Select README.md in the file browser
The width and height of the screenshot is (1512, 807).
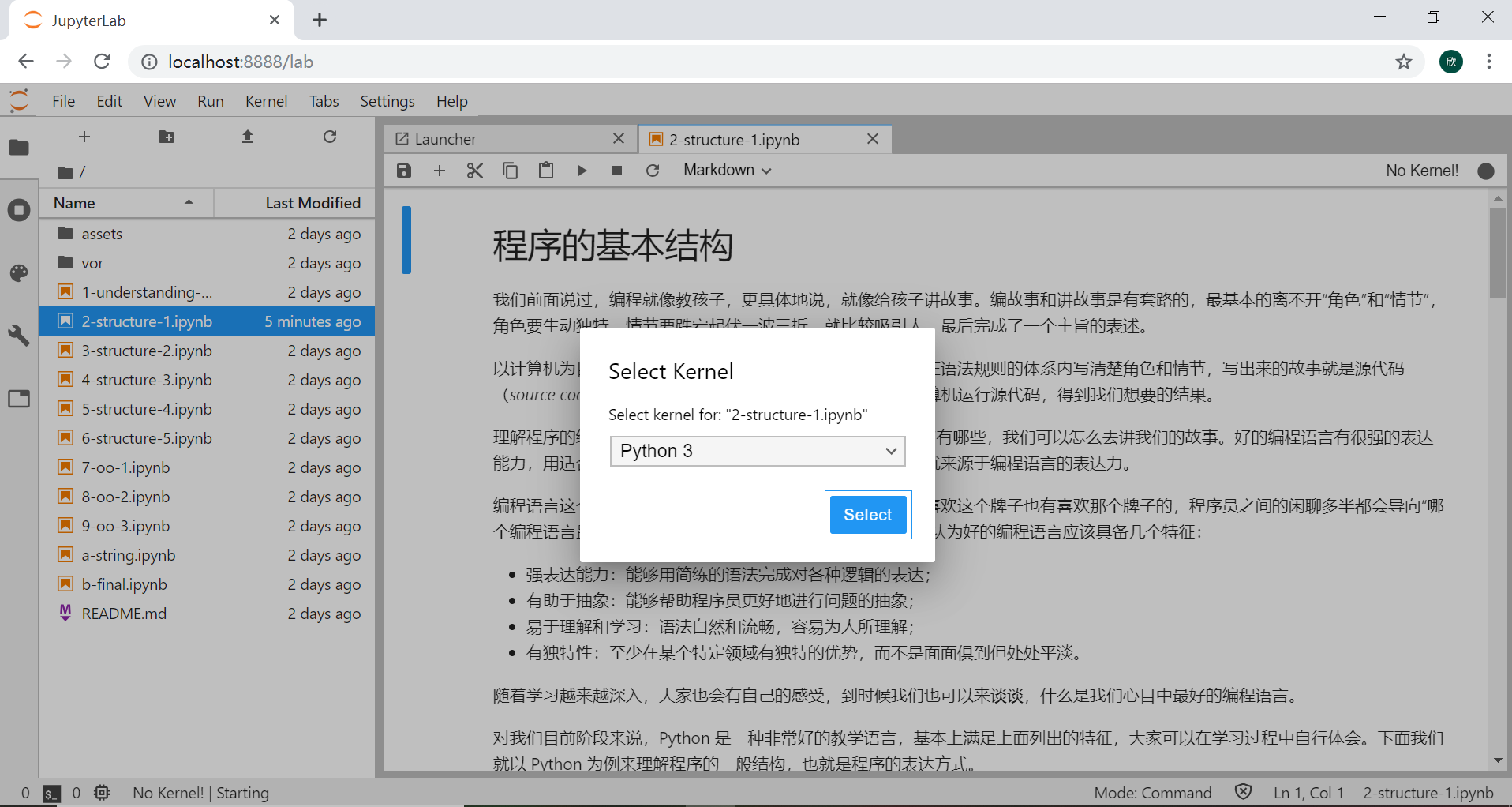(124, 613)
